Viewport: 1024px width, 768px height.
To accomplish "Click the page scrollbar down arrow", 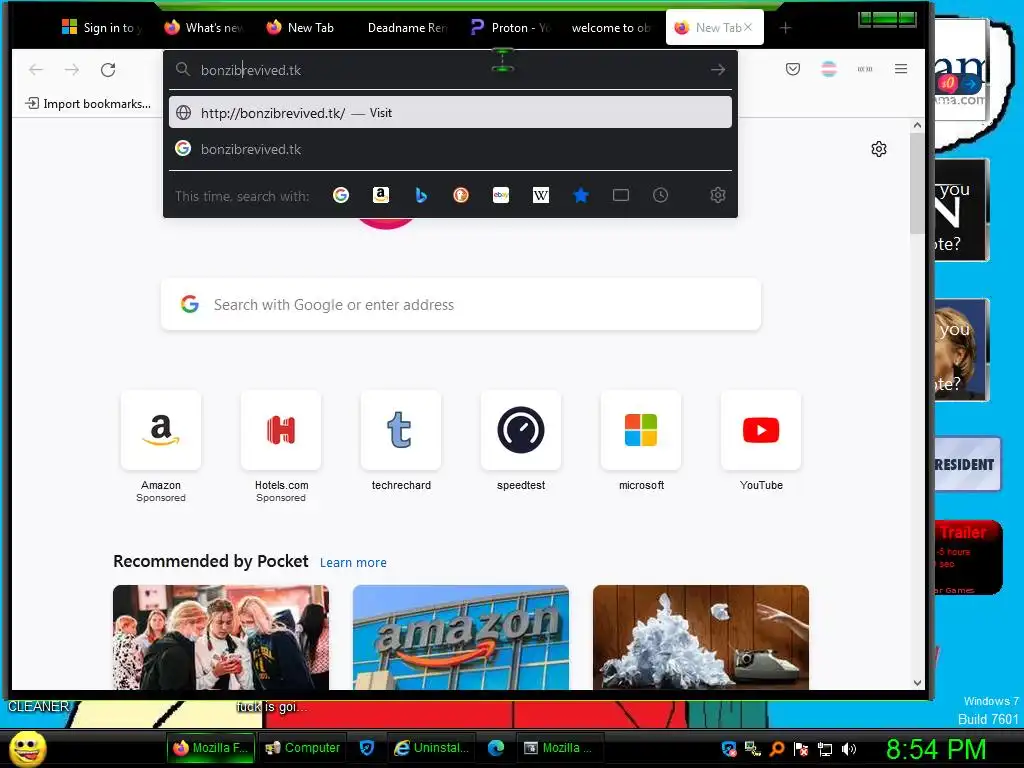I will 917,683.
